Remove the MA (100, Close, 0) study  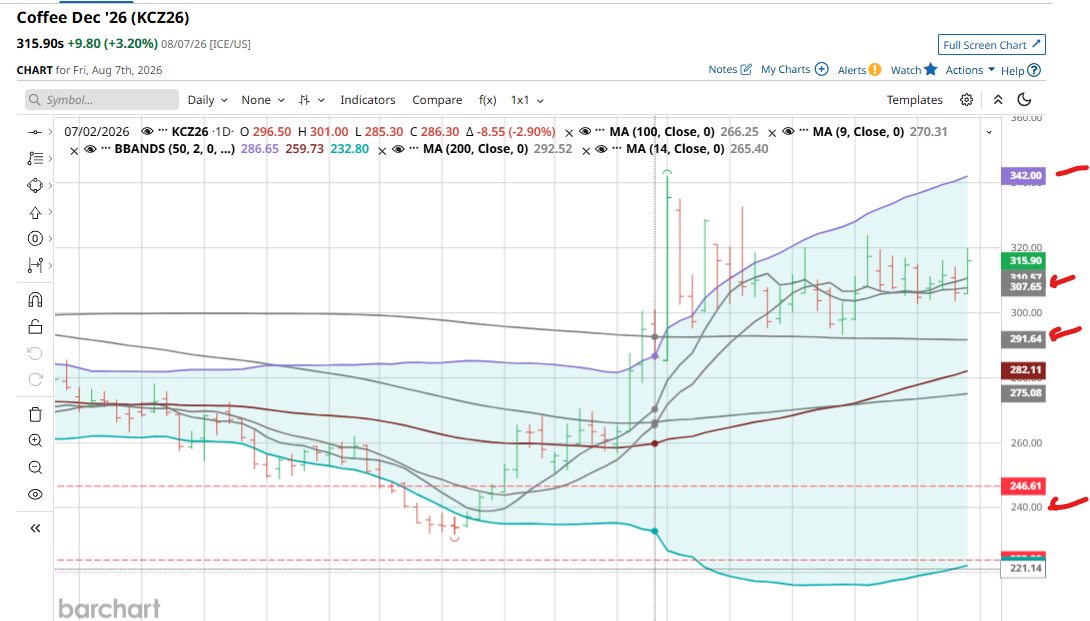[x=569, y=132]
